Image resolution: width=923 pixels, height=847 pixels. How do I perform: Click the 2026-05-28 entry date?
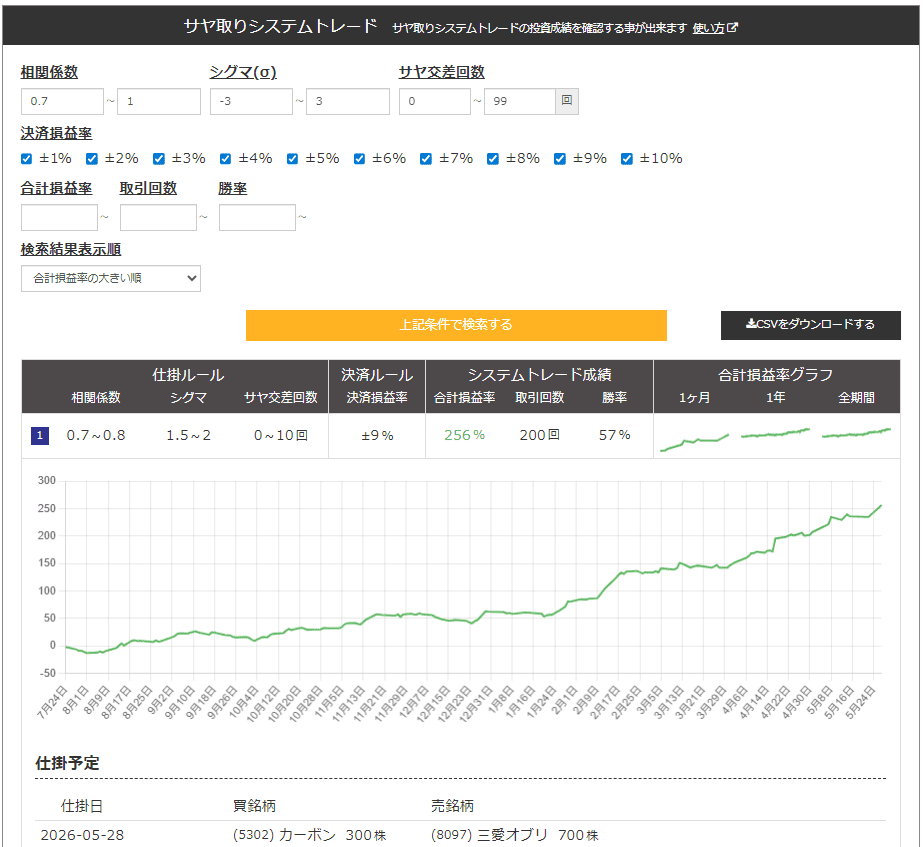[82, 835]
